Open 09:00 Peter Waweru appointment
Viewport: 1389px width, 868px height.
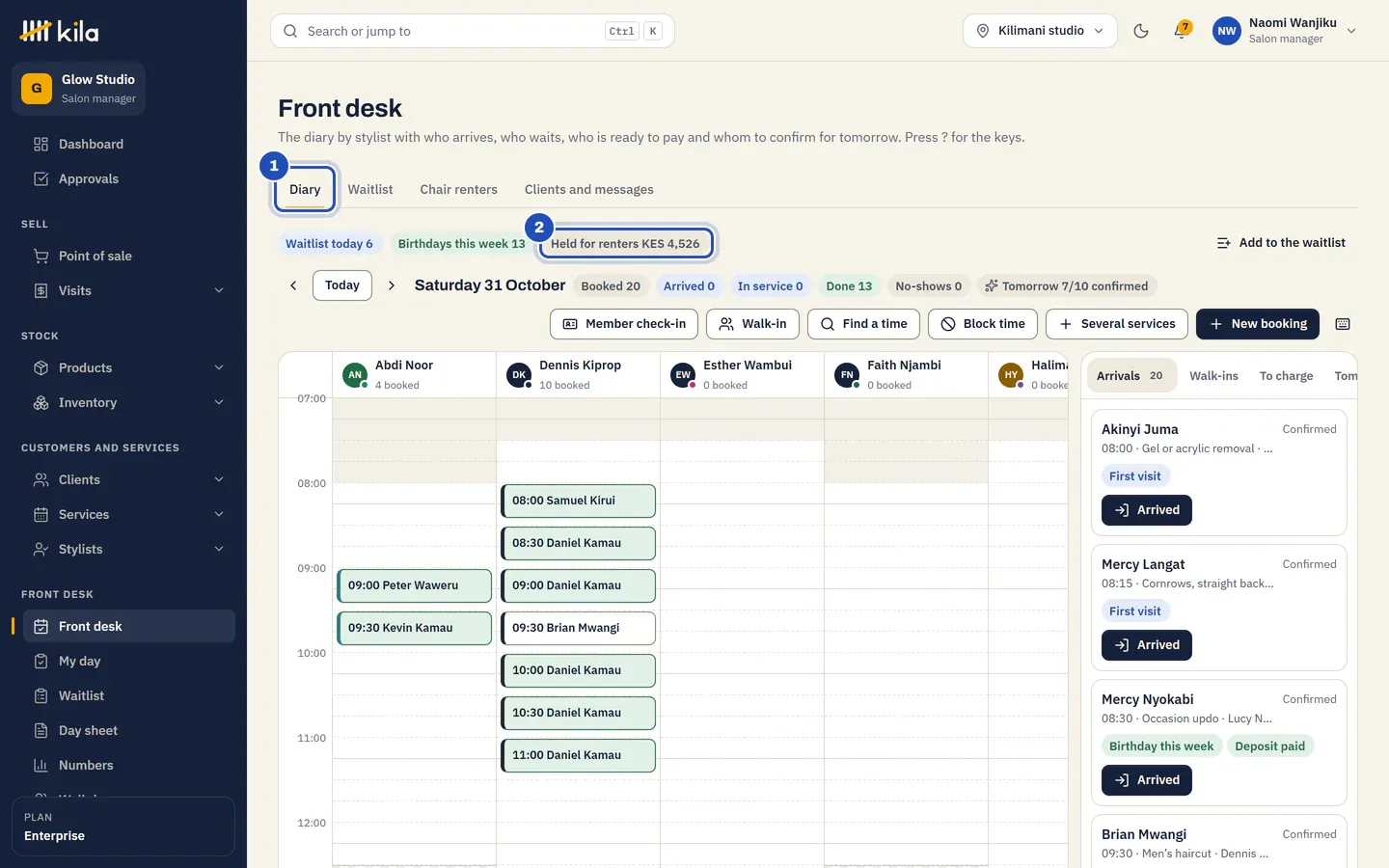(415, 585)
